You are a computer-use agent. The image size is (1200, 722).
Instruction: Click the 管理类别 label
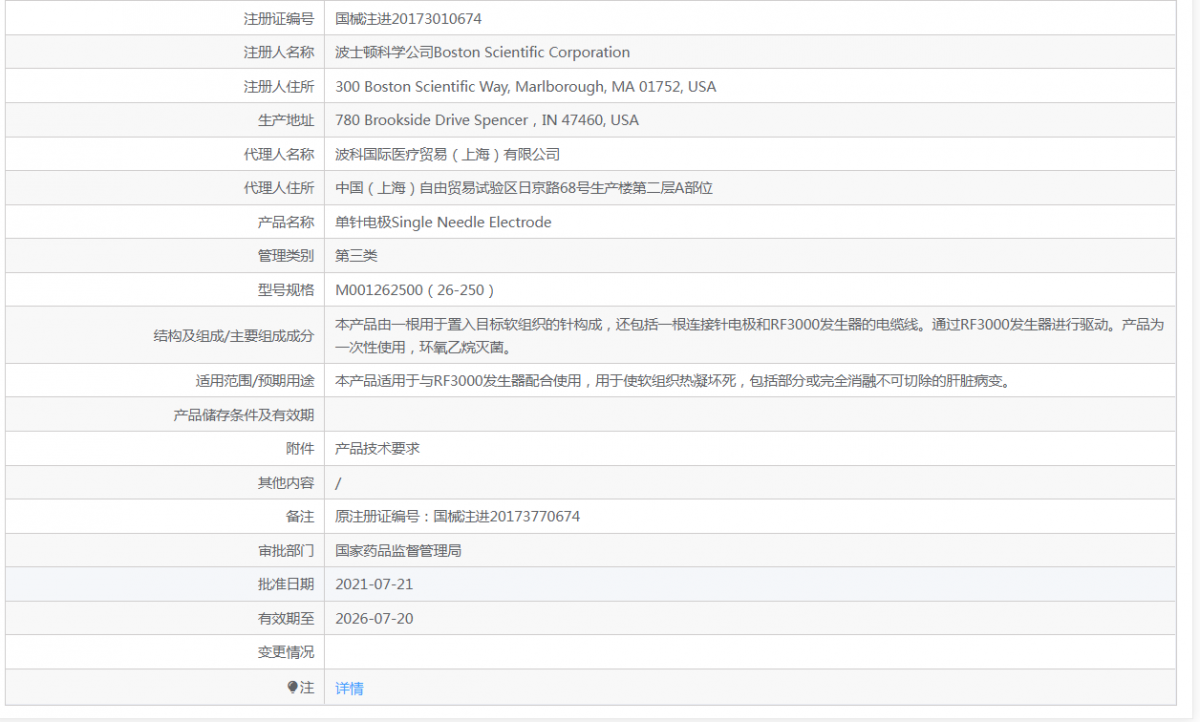pos(286,256)
